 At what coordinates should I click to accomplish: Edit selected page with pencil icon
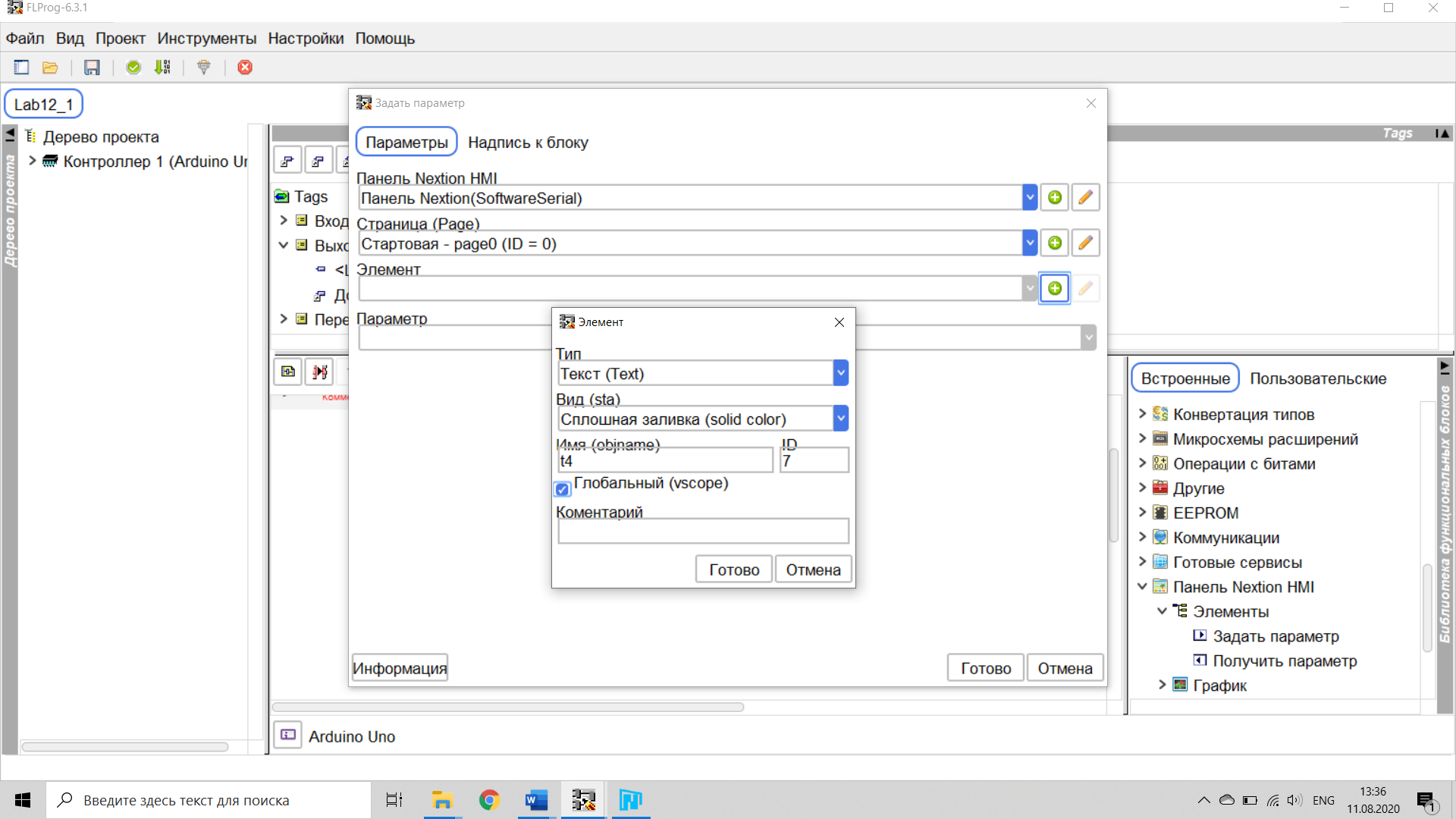point(1085,243)
